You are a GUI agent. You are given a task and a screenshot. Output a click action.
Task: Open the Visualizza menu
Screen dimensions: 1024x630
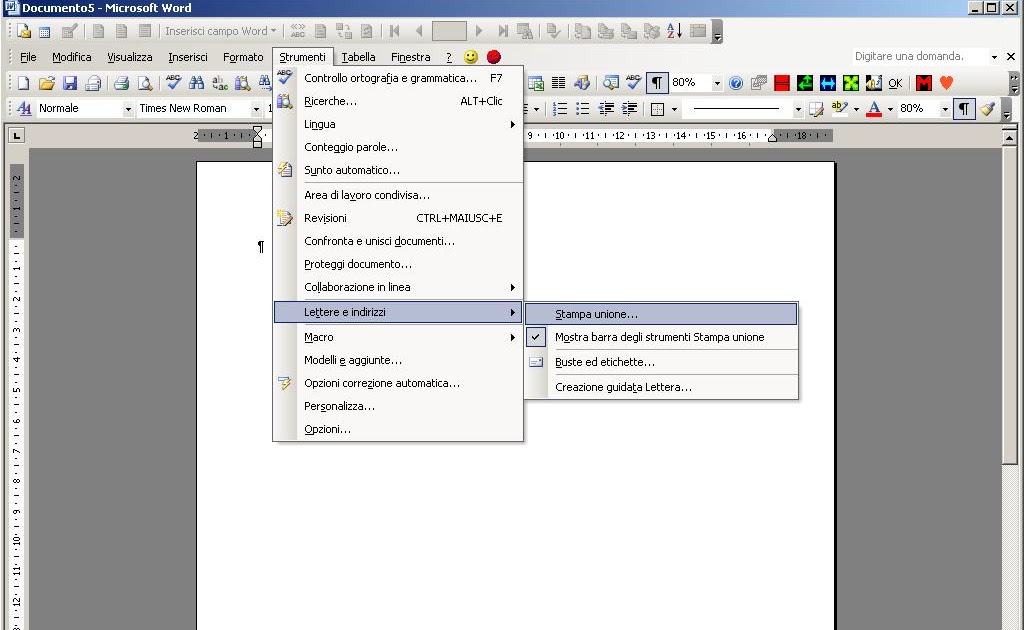129,57
